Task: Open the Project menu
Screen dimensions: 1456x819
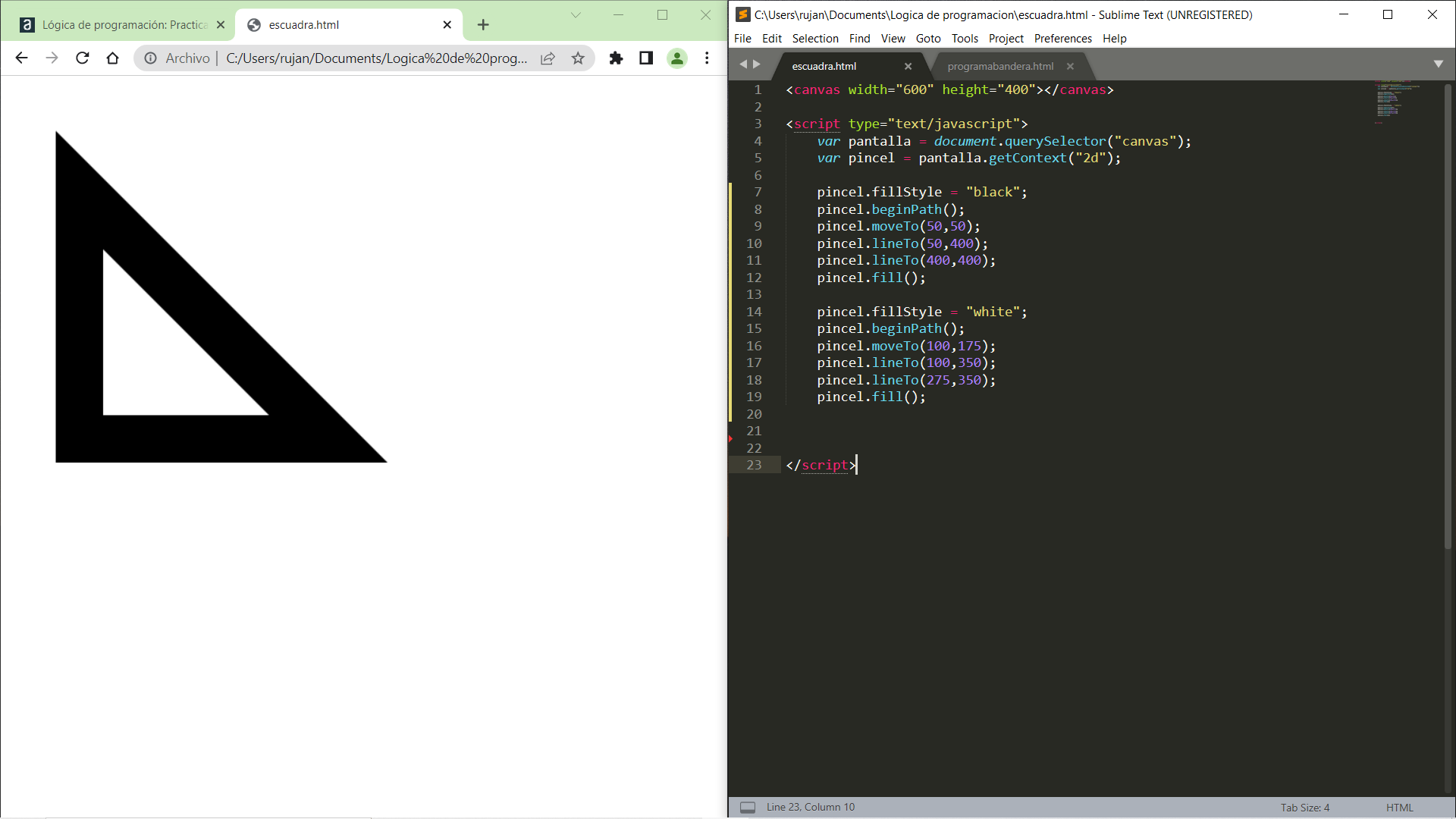Action: click(x=1006, y=39)
